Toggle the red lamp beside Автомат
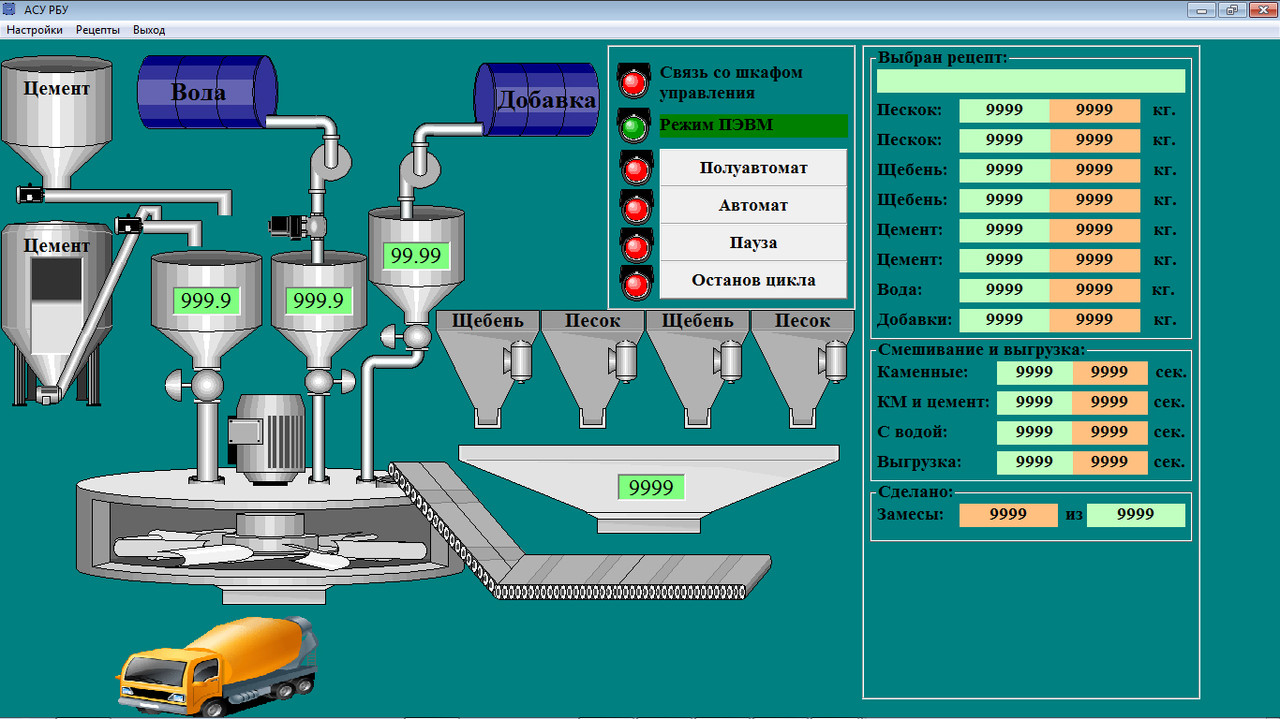Viewport: 1280px width, 719px height. click(x=636, y=206)
